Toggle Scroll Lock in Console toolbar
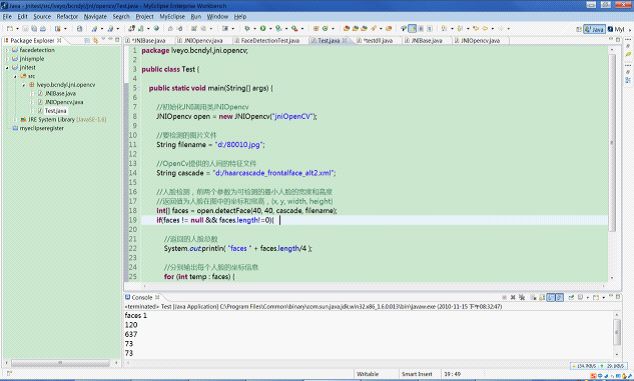 pyautogui.click(x=542, y=297)
